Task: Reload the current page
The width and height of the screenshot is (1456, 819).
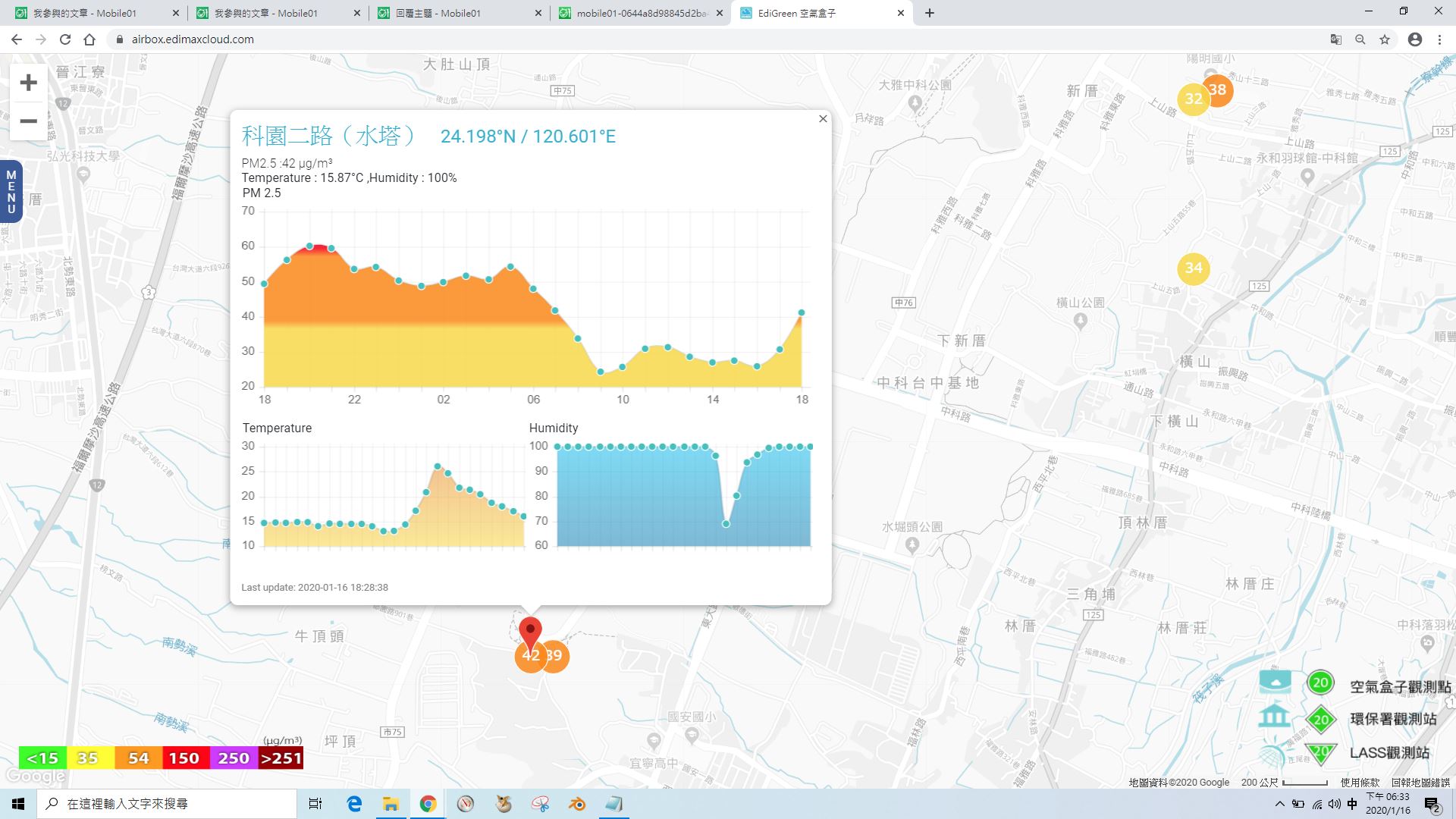Action: coord(65,39)
